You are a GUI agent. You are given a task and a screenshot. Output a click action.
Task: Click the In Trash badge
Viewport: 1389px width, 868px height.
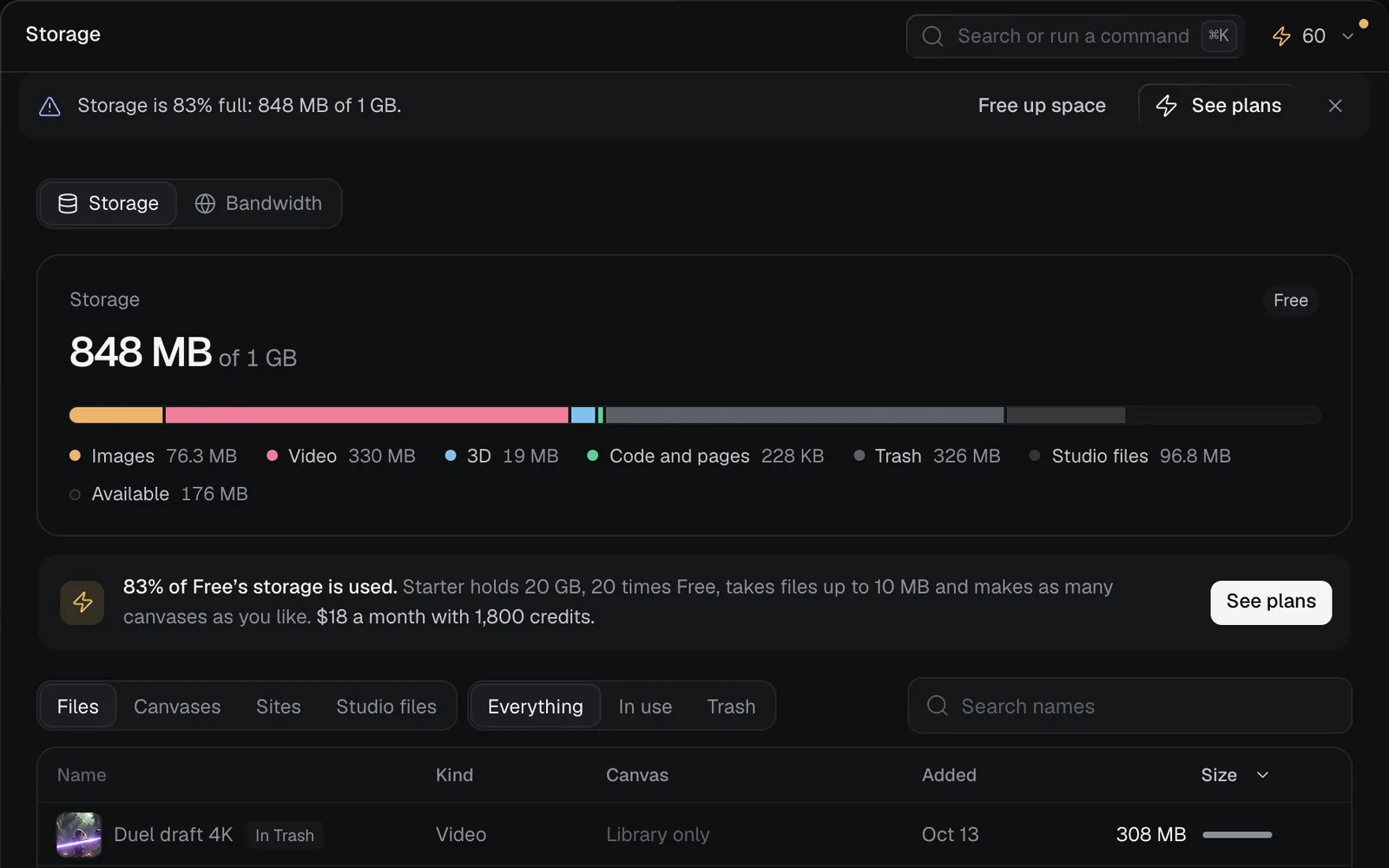click(x=285, y=835)
